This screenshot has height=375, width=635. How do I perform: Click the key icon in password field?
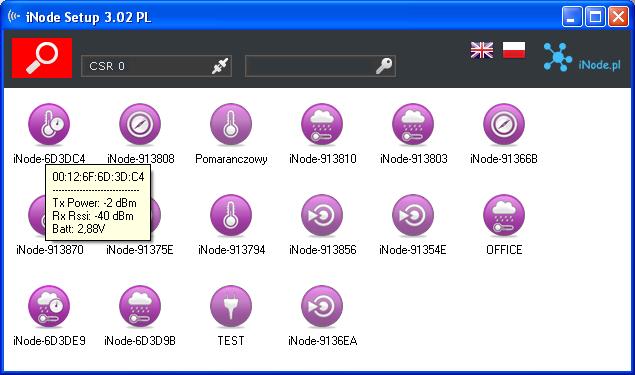[x=384, y=66]
